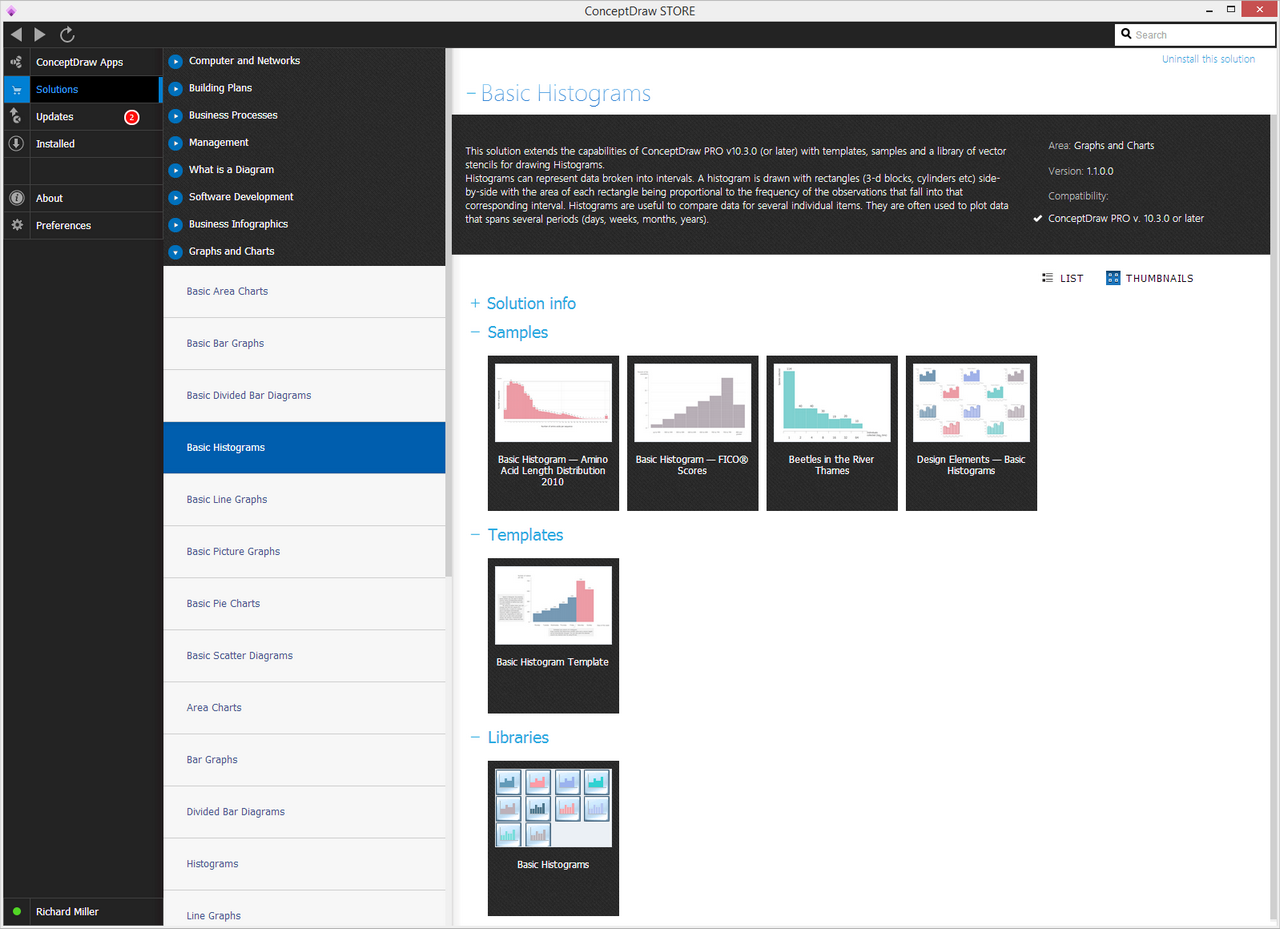
Task: Select Basic Pie Charts solution
Action: (304, 604)
